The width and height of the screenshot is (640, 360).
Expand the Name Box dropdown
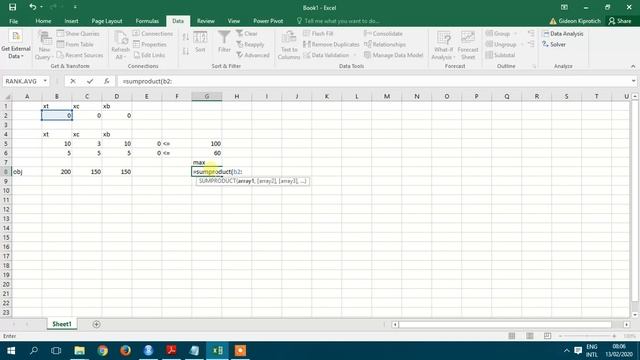(45, 81)
